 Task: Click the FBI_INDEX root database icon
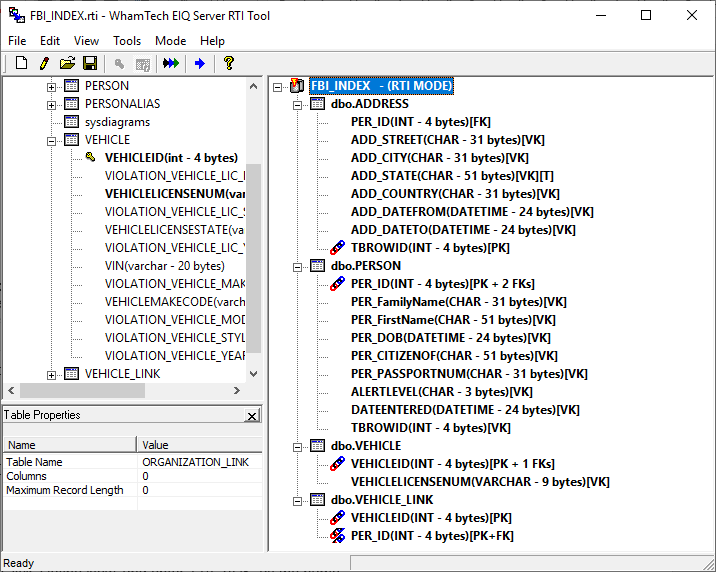tap(297, 85)
